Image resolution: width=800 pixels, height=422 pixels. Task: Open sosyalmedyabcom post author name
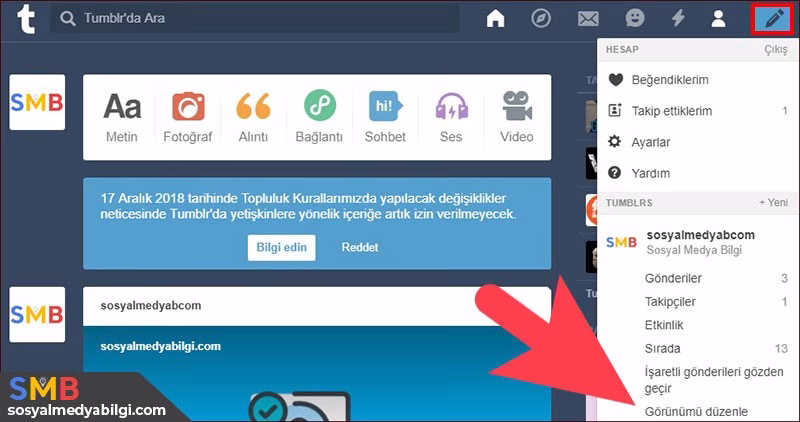[151, 306]
